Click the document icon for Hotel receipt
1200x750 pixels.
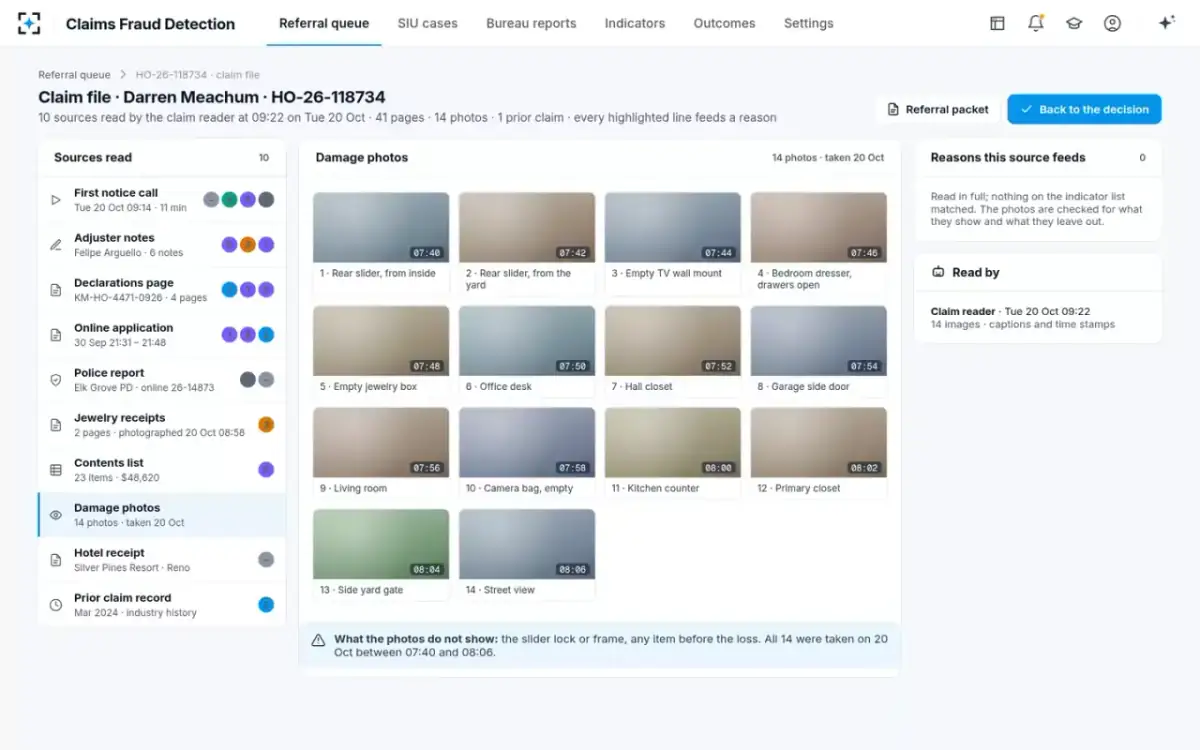56,560
